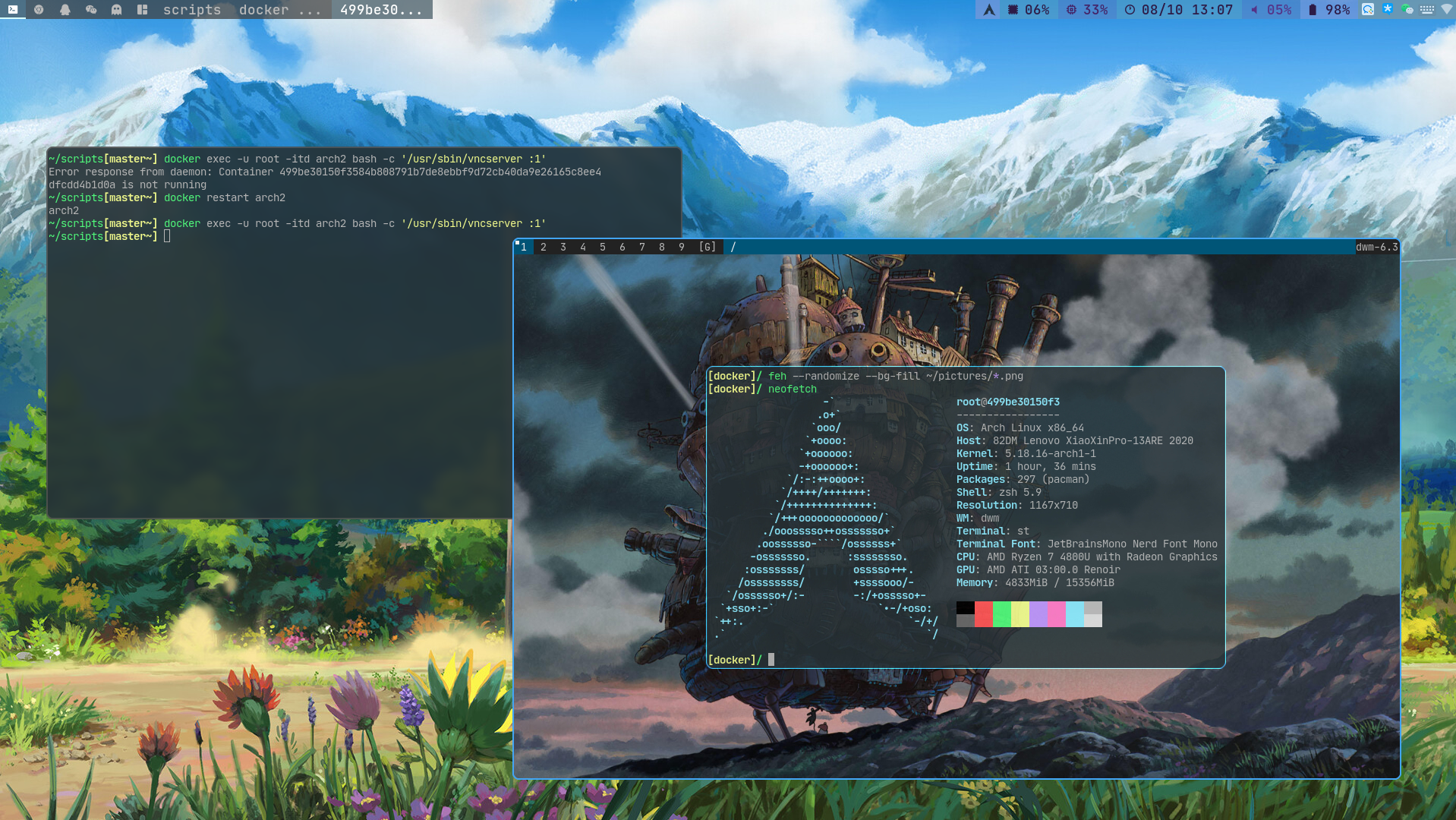Click the ghost tag icon
This screenshot has height=820, width=1456.
click(x=116, y=10)
